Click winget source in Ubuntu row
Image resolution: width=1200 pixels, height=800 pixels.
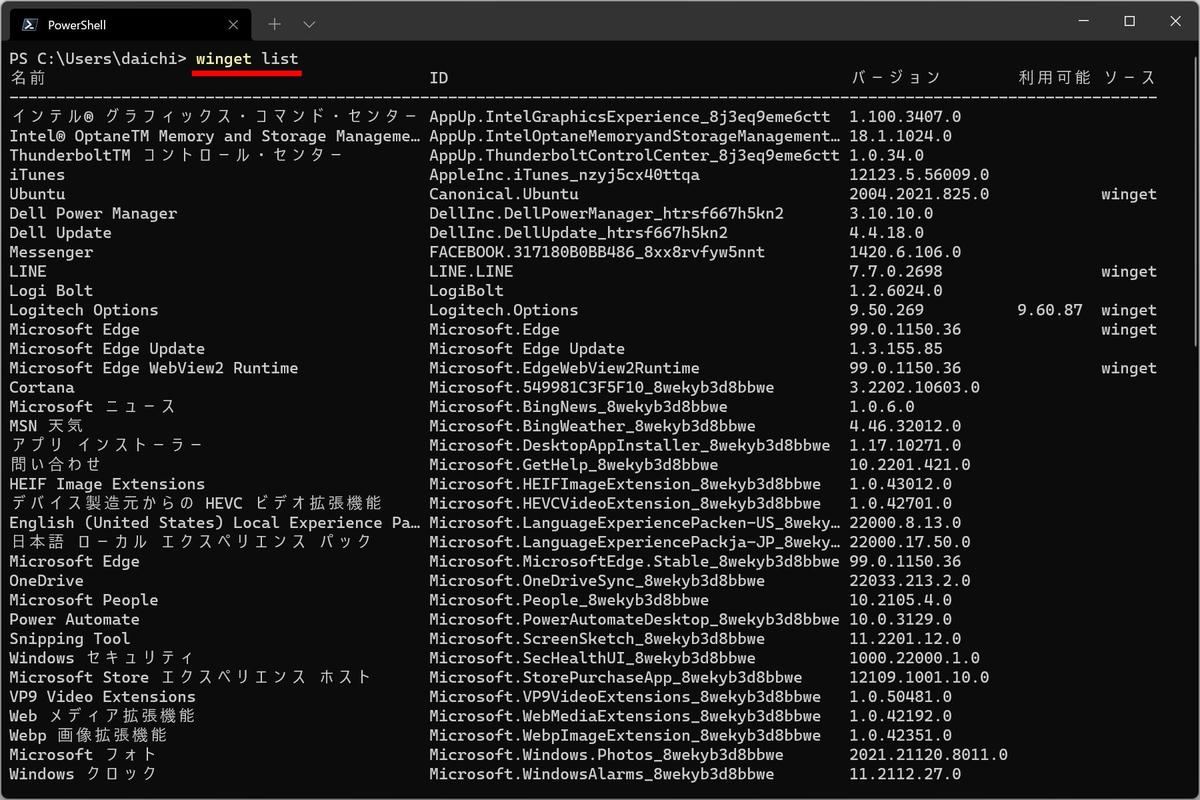point(1129,194)
